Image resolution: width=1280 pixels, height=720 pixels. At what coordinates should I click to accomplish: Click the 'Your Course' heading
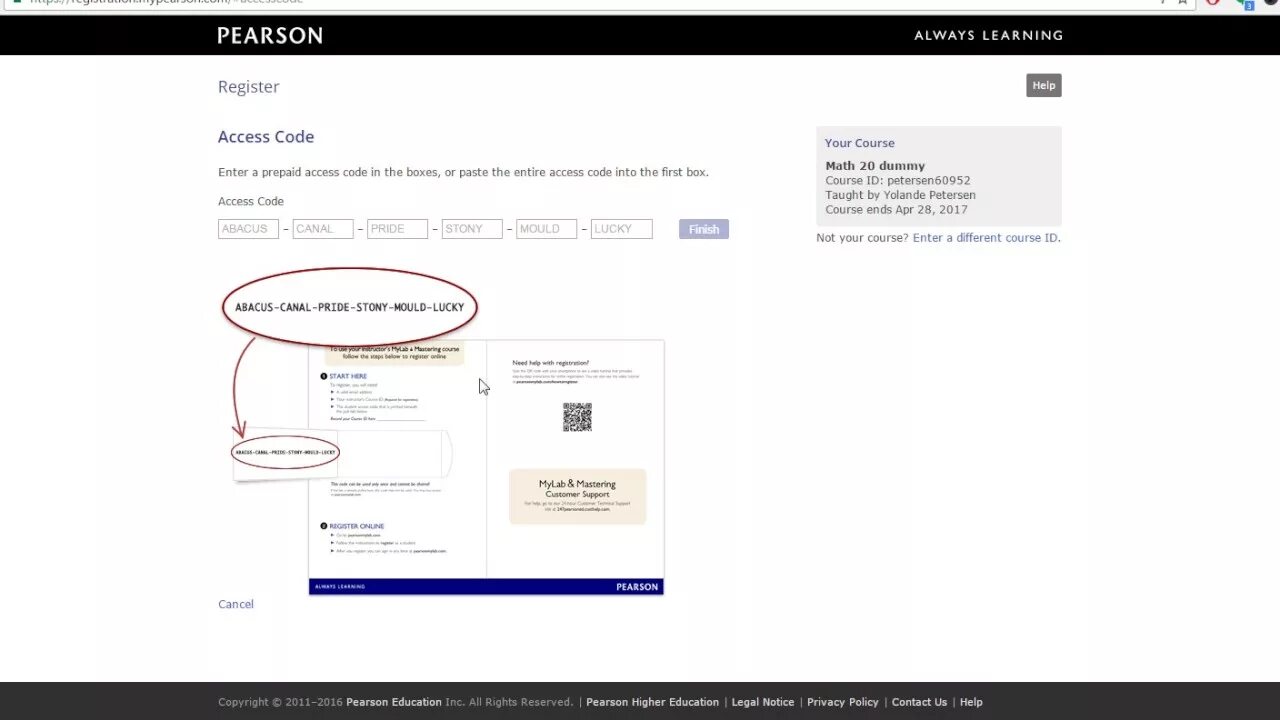(860, 143)
